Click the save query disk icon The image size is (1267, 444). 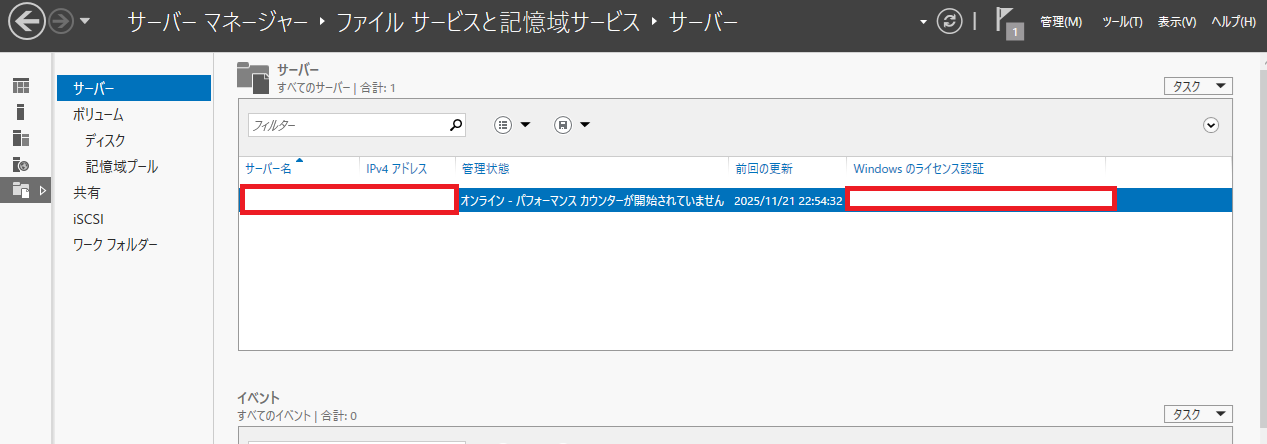[563, 125]
